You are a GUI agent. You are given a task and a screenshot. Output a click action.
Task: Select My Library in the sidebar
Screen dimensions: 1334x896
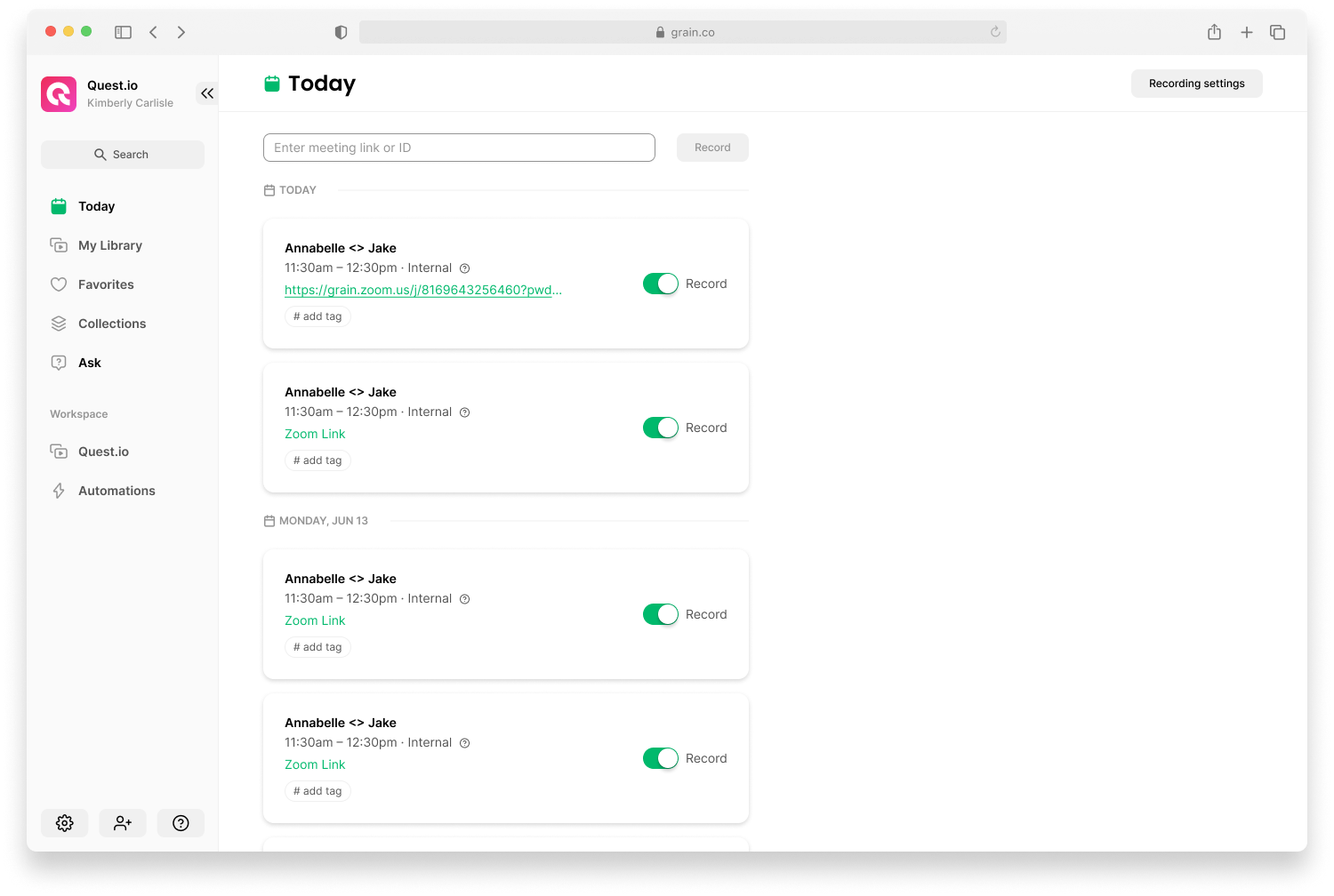click(x=109, y=244)
